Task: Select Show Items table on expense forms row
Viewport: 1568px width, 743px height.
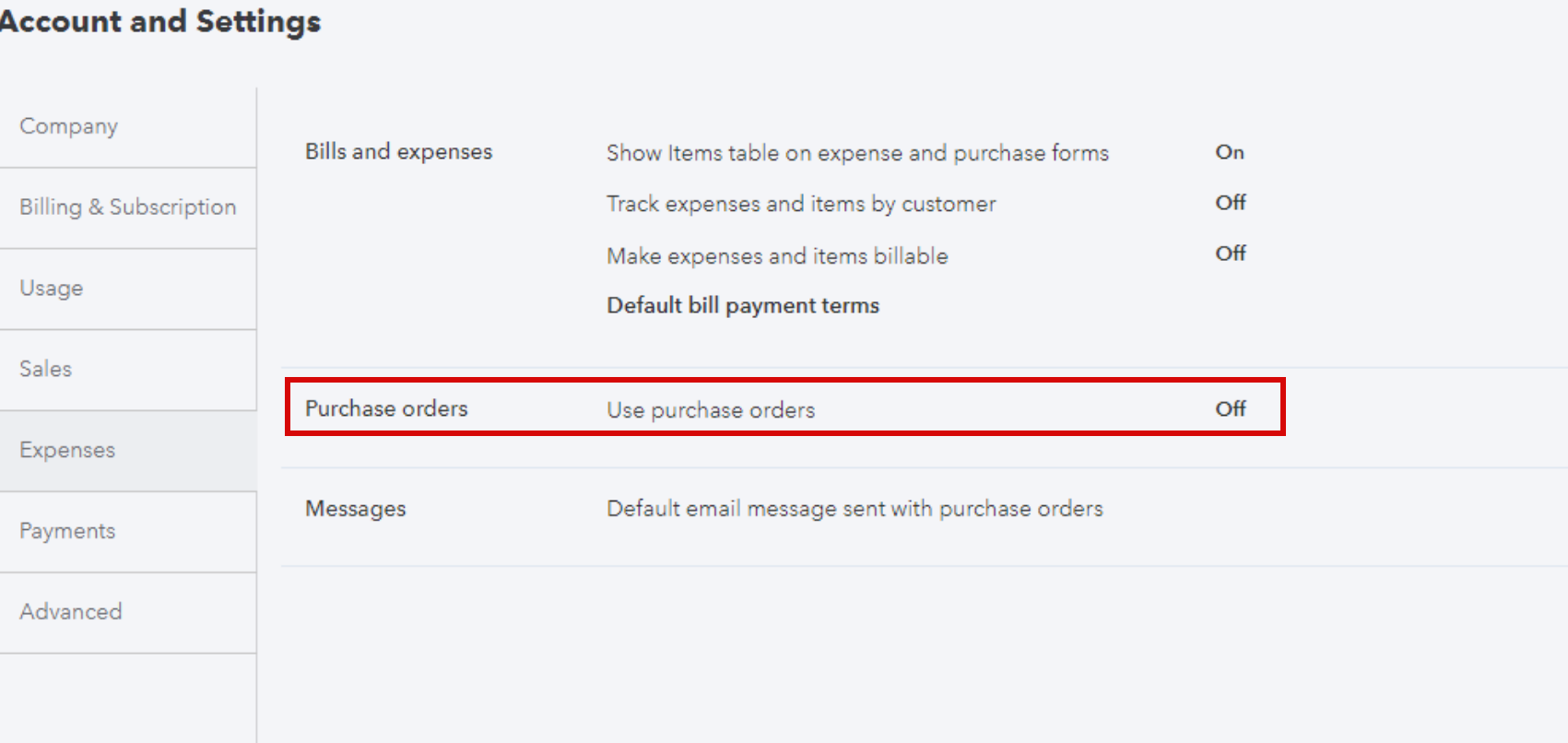Action: click(857, 153)
